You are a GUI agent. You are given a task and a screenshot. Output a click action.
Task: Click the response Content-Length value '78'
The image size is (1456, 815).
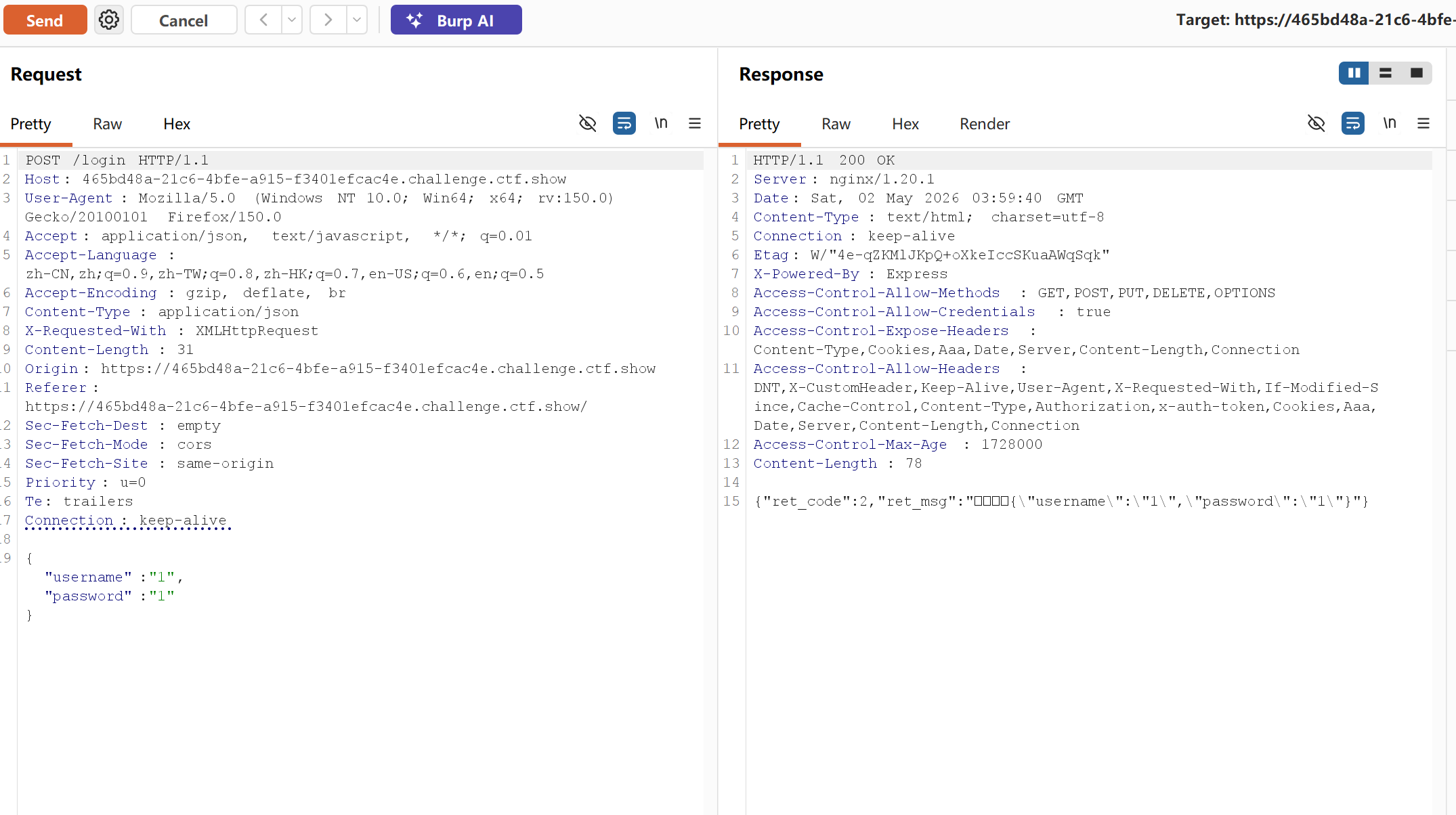[914, 464]
